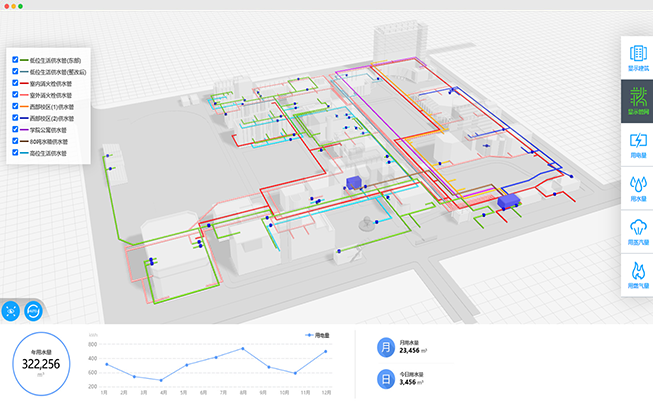
Task: Click the dark blue 西部校区(2)供水管 color line
Action: point(24,119)
